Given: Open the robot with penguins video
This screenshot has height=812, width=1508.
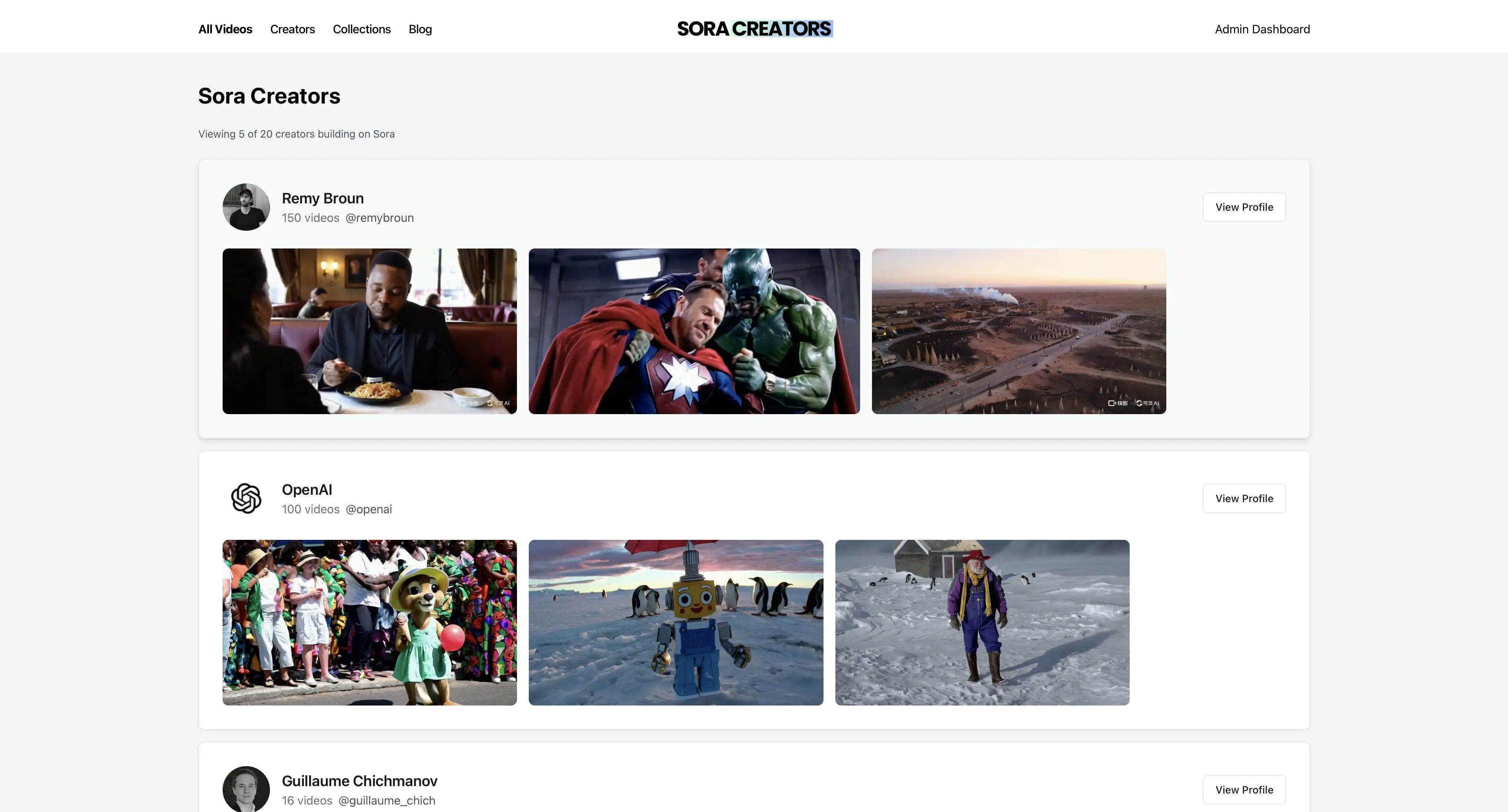Looking at the screenshot, I should click(676, 622).
